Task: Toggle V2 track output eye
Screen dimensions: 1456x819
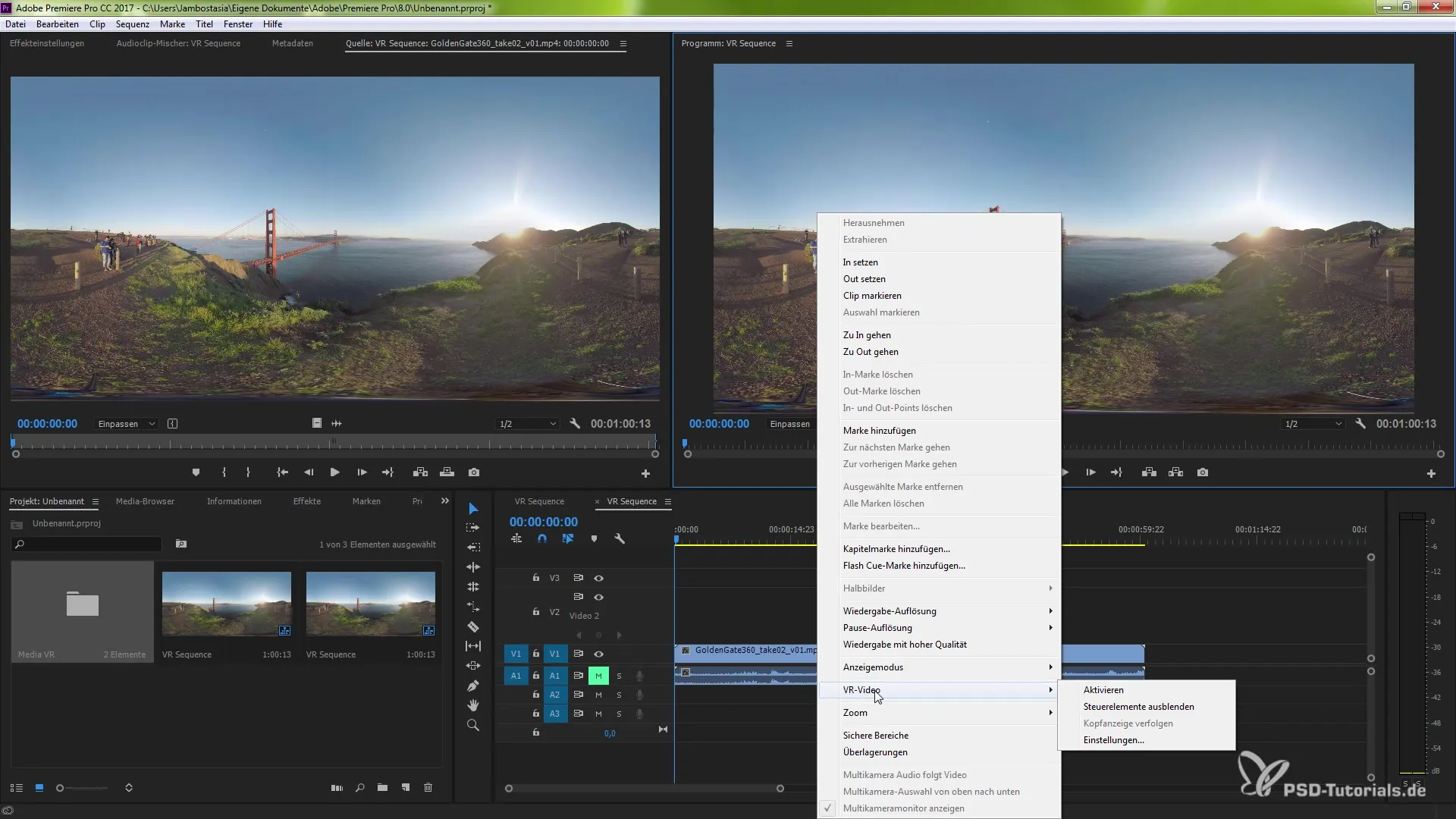Action: pos(599,597)
